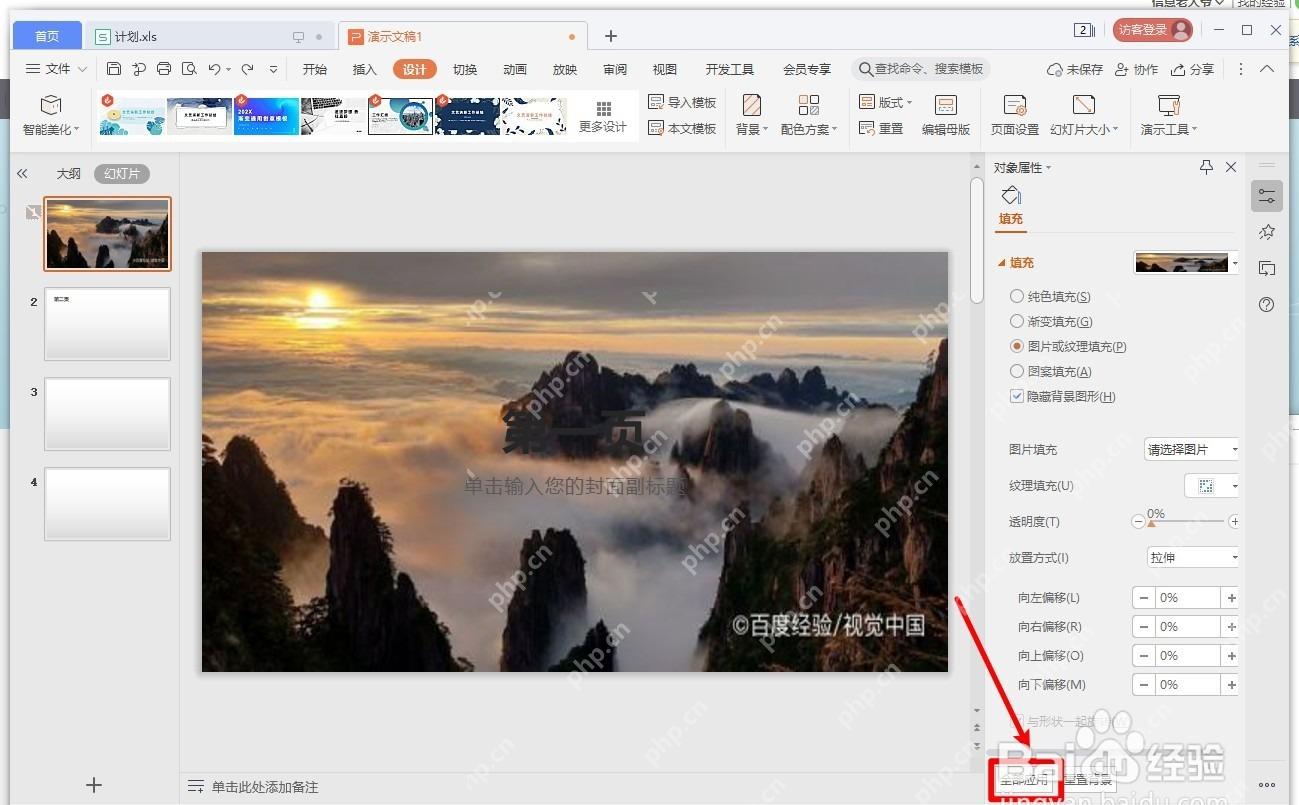Click the 未保存 status button
1299x805 pixels.
click(1075, 69)
